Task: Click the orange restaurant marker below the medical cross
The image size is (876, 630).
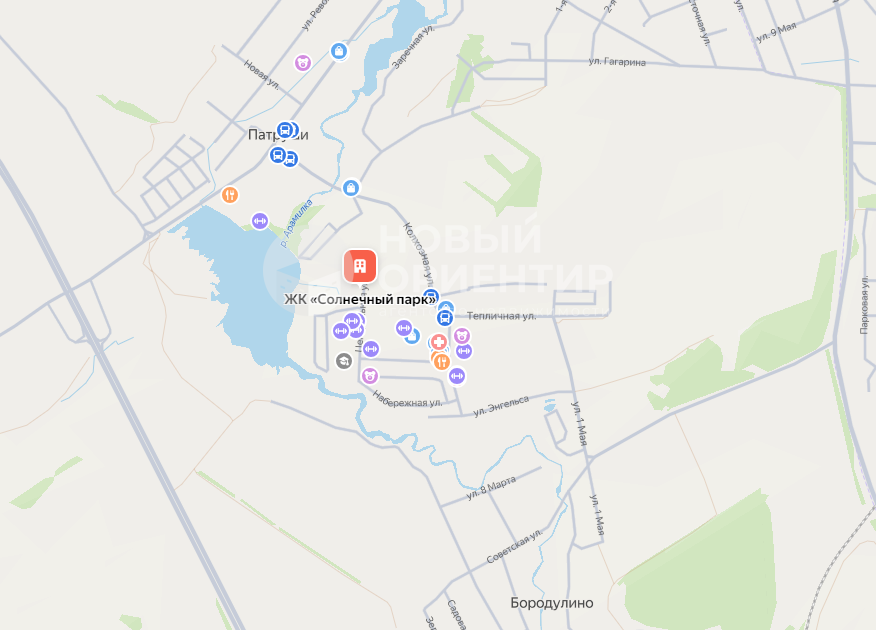Action: (x=441, y=361)
